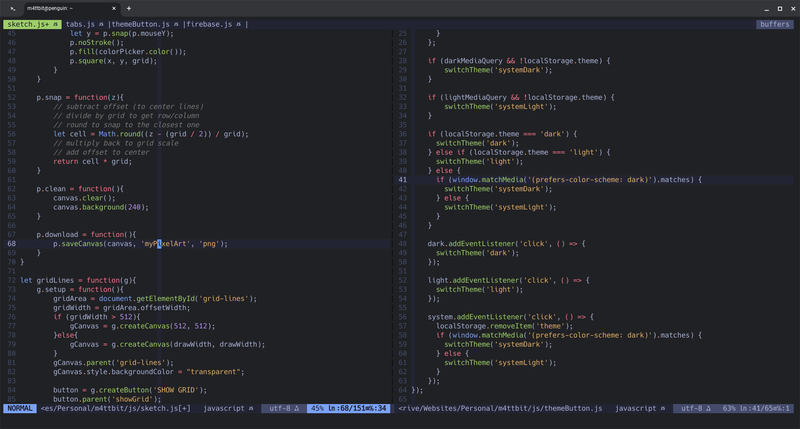Click p.snap = function(z) line

click(80, 97)
